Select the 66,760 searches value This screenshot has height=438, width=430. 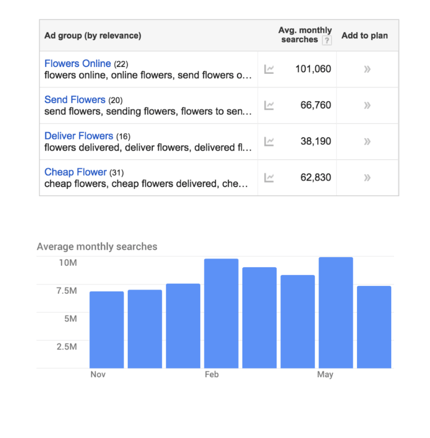(316, 105)
